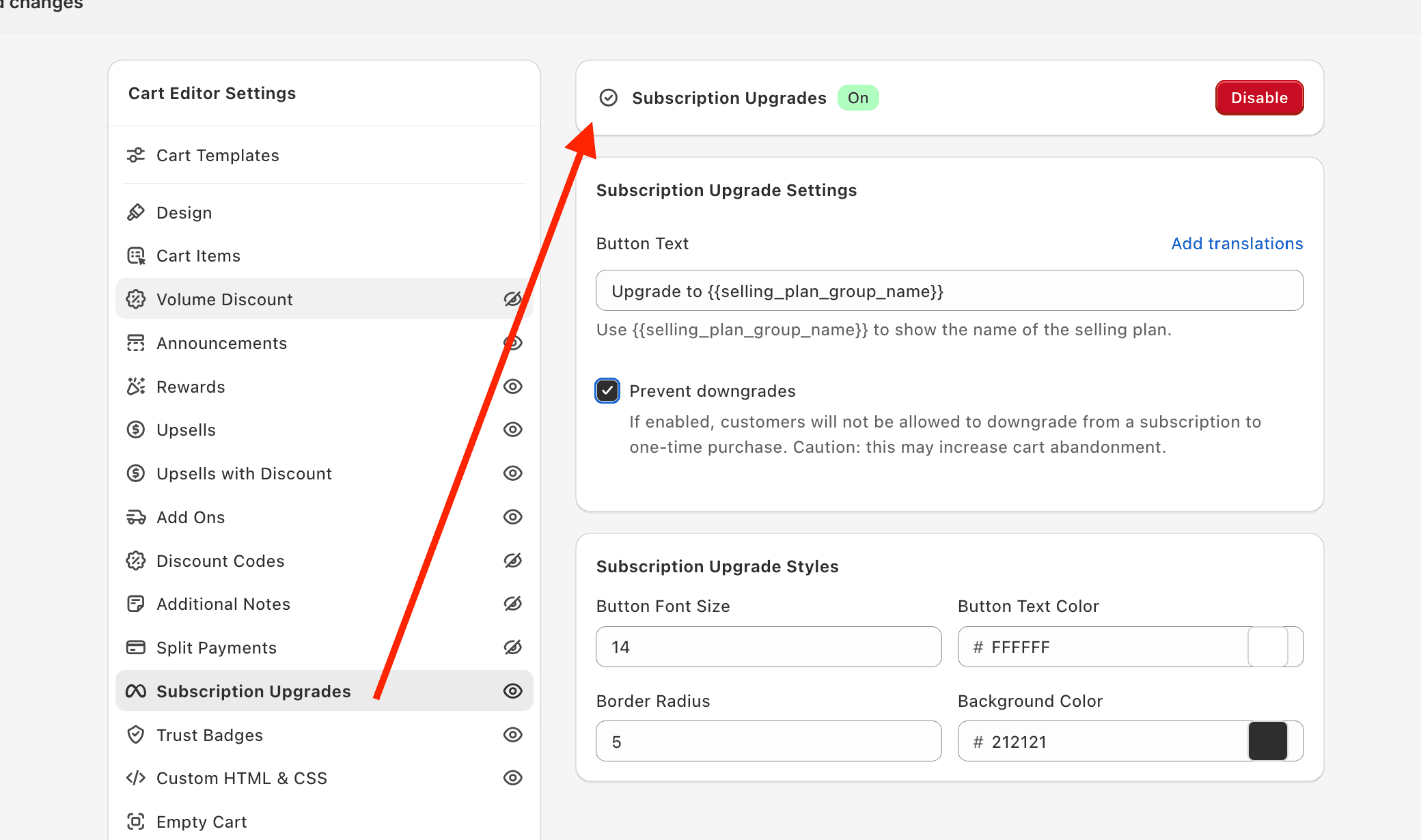Click the Discount Codes badge icon
Image resolution: width=1421 pixels, height=840 pixels.
(x=136, y=561)
